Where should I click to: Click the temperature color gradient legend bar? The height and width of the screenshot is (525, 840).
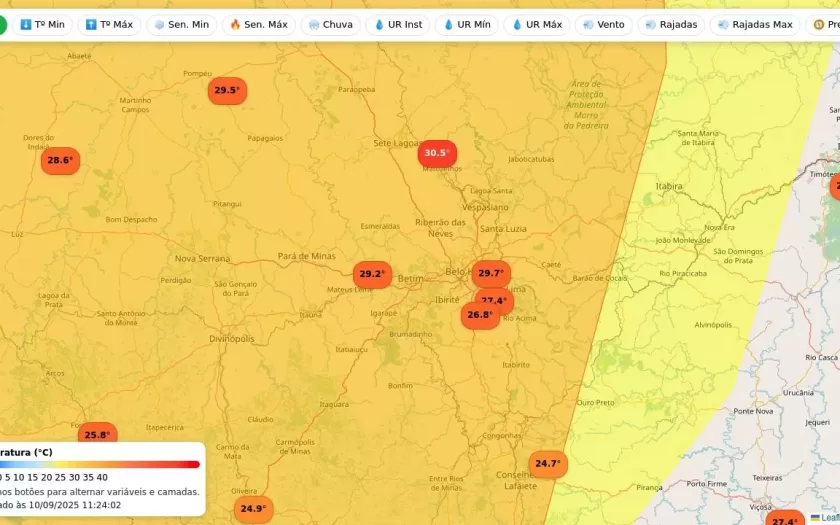[x=100, y=464]
